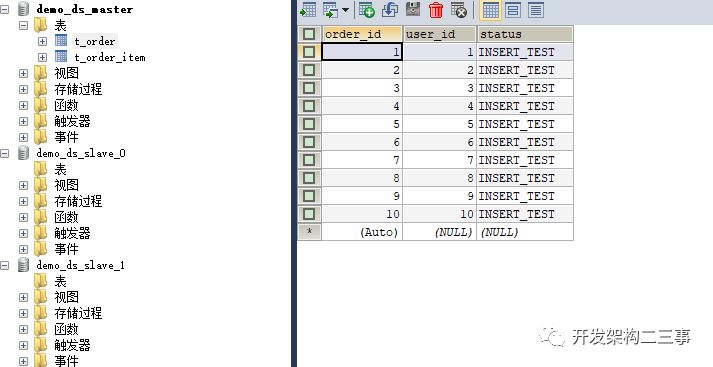Click the order_id column header
713x367 pixels.
[362, 34]
